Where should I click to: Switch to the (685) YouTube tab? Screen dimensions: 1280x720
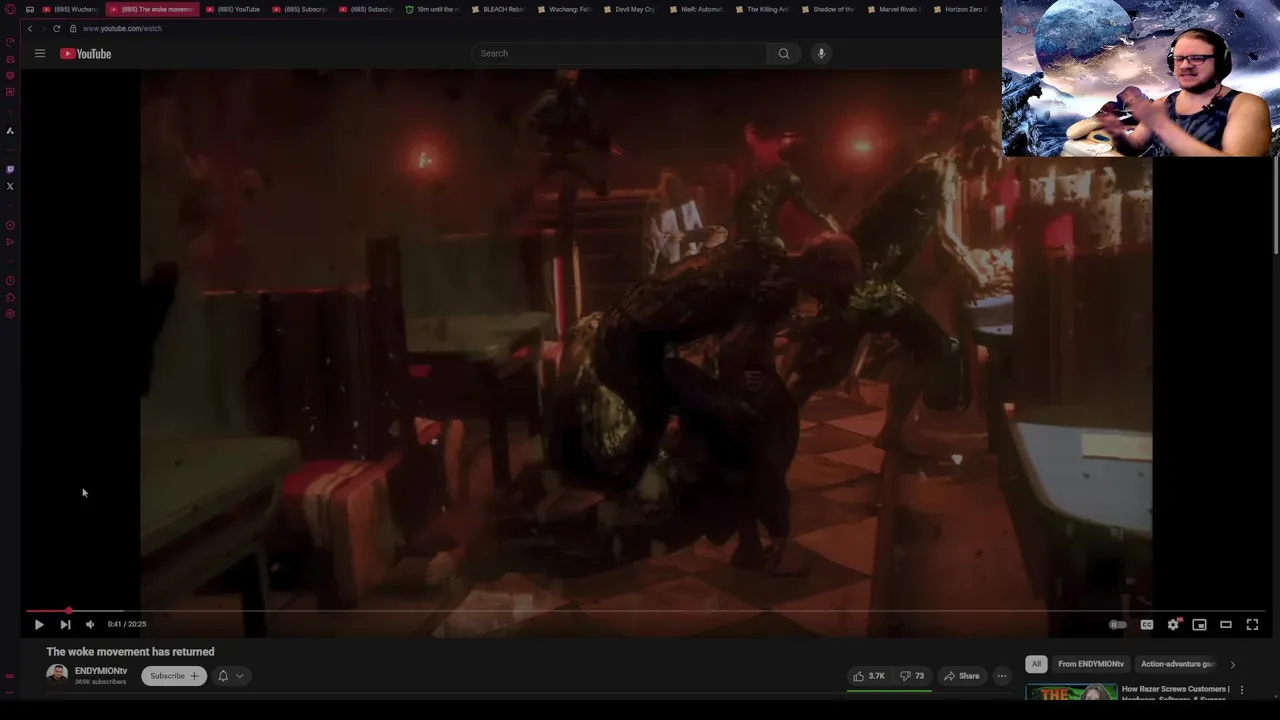pos(234,9)
